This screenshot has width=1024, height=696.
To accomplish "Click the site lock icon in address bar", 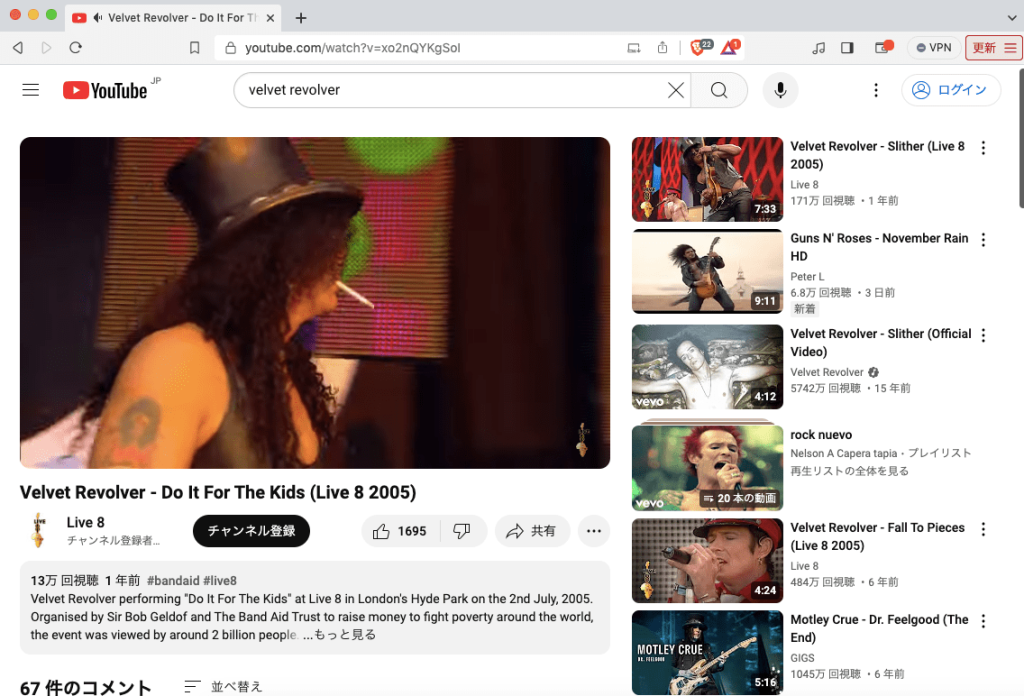I will [x=230, y=48].
